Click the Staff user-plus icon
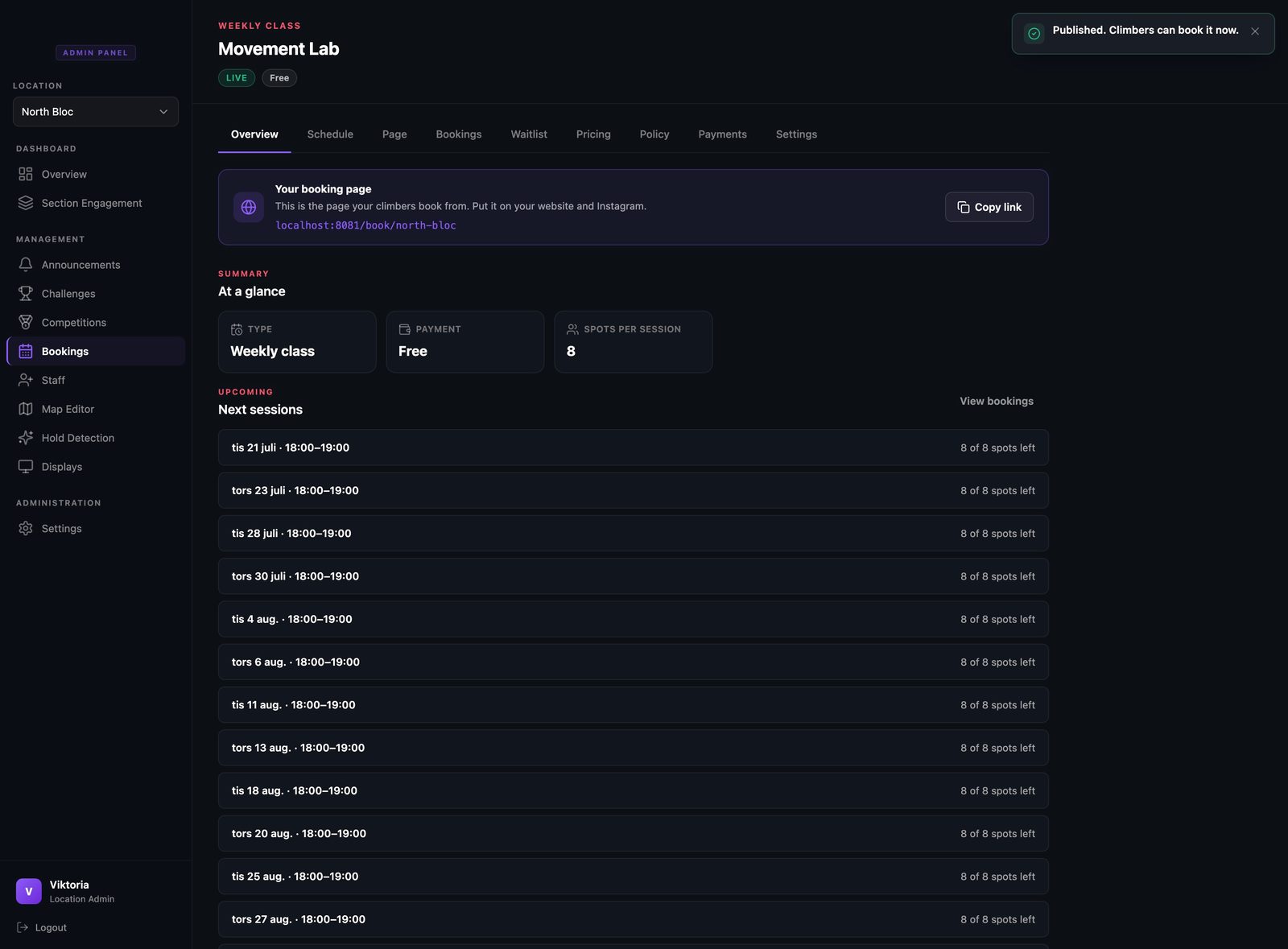Image resolution: width=1288 pixels, height=949 pixels. tap(26, 380)
